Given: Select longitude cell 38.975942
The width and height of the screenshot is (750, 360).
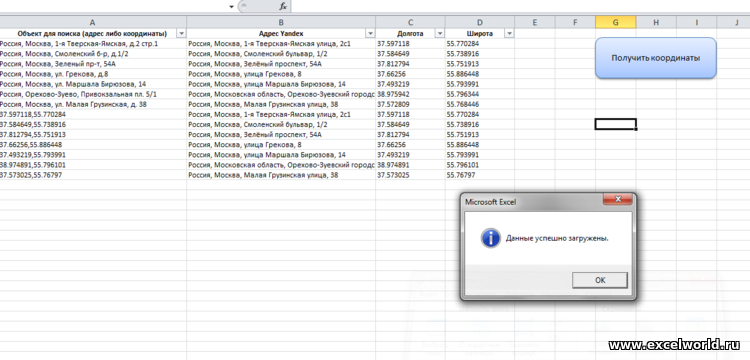Looking at the screenshot, I should tap(410, 94).
